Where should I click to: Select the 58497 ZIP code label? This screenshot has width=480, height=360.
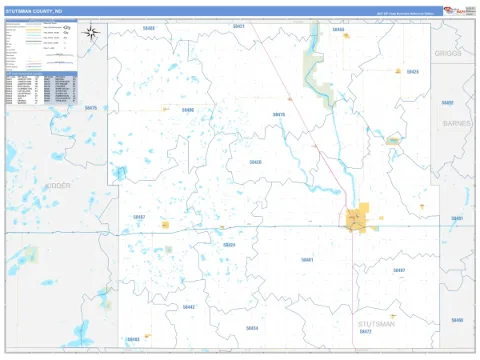click(x=399, y=270)
